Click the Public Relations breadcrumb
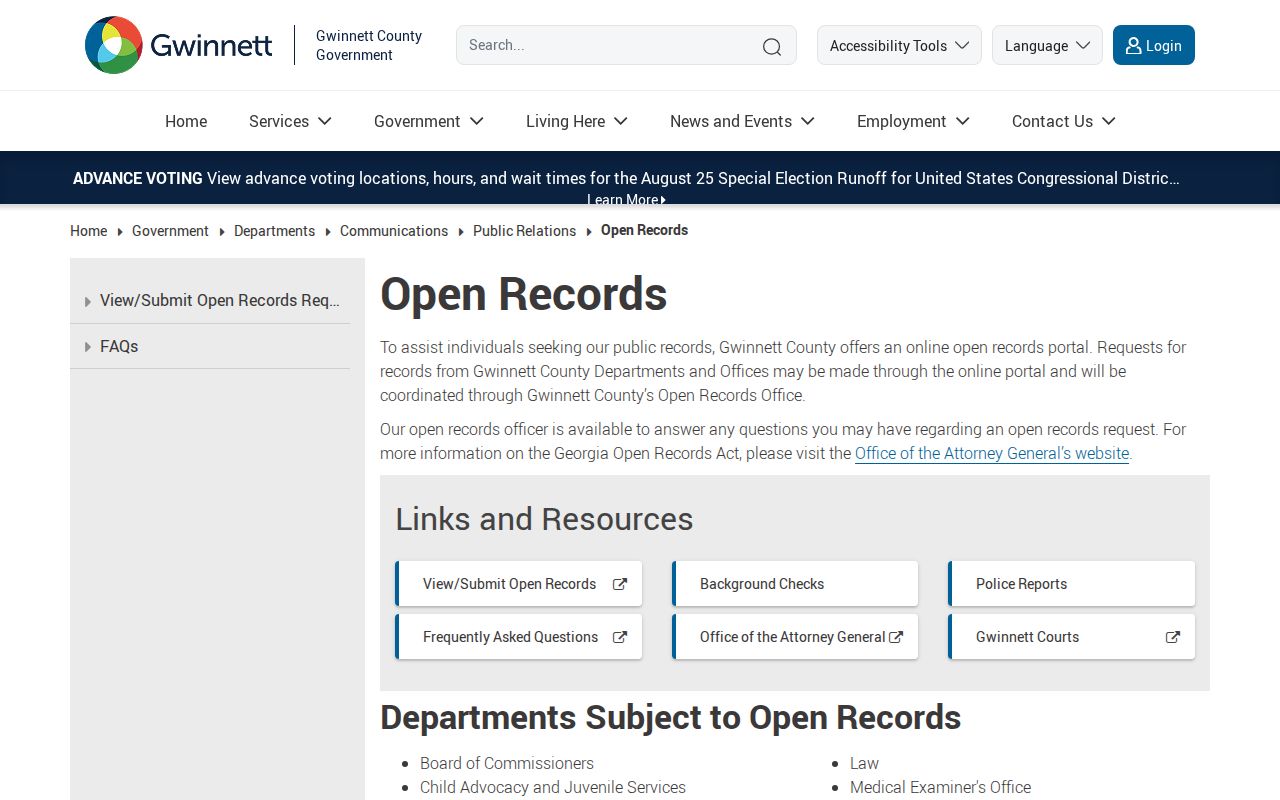Screen dimensions: 1280x800 524,231
